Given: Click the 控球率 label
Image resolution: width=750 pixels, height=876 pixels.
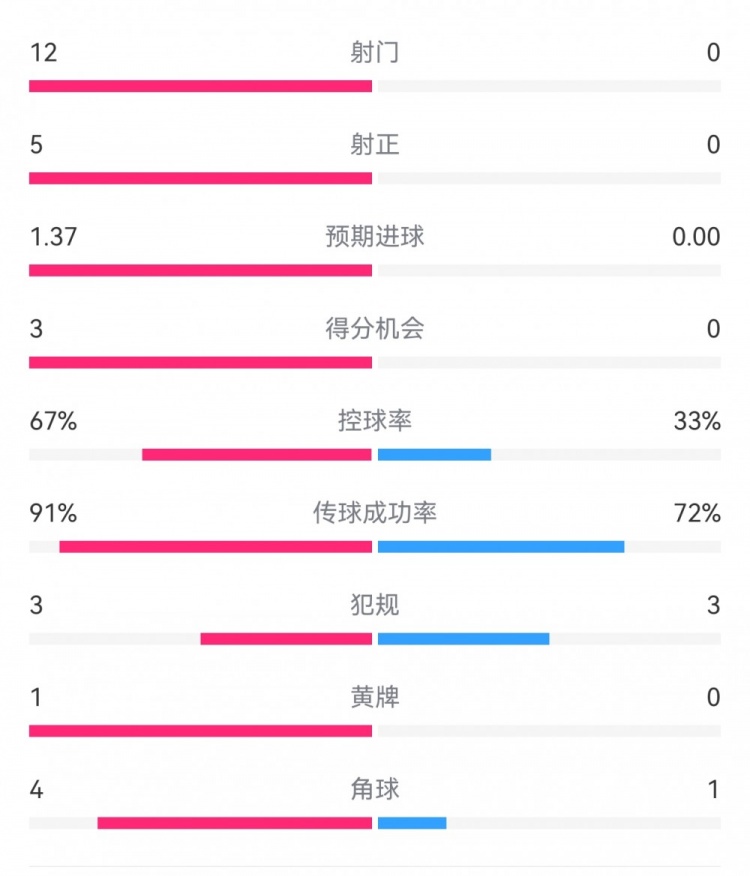Looking at the screenshot, I should (x=375, y=421).
